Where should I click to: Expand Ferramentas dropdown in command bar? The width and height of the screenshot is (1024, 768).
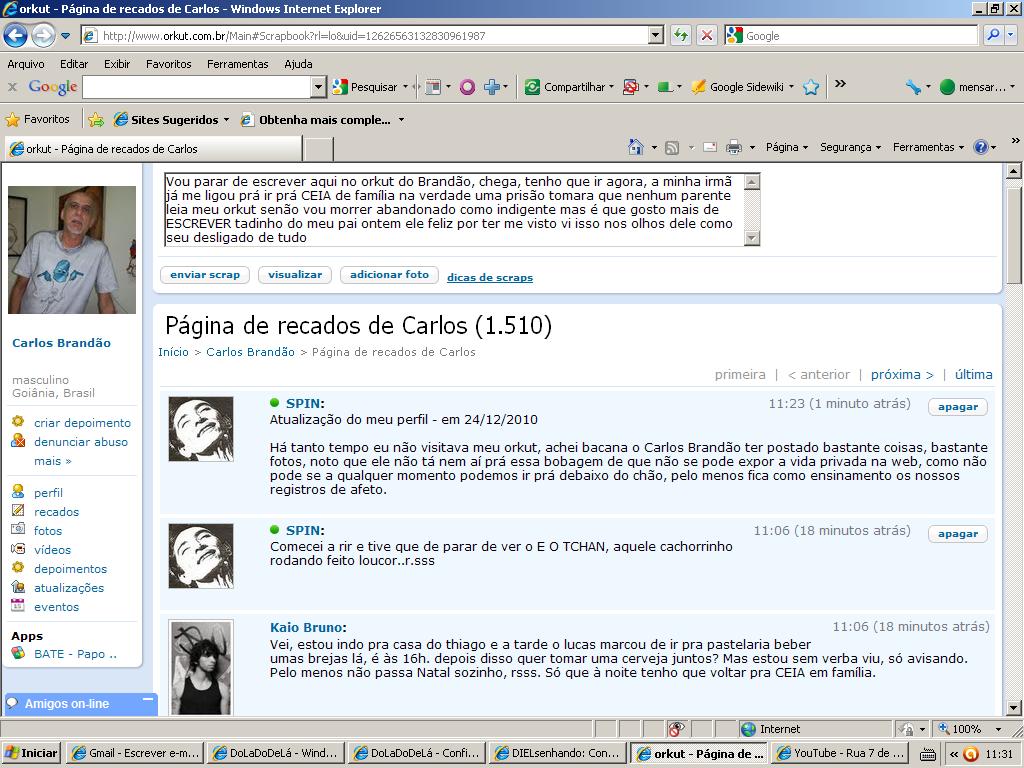point(928,147)
